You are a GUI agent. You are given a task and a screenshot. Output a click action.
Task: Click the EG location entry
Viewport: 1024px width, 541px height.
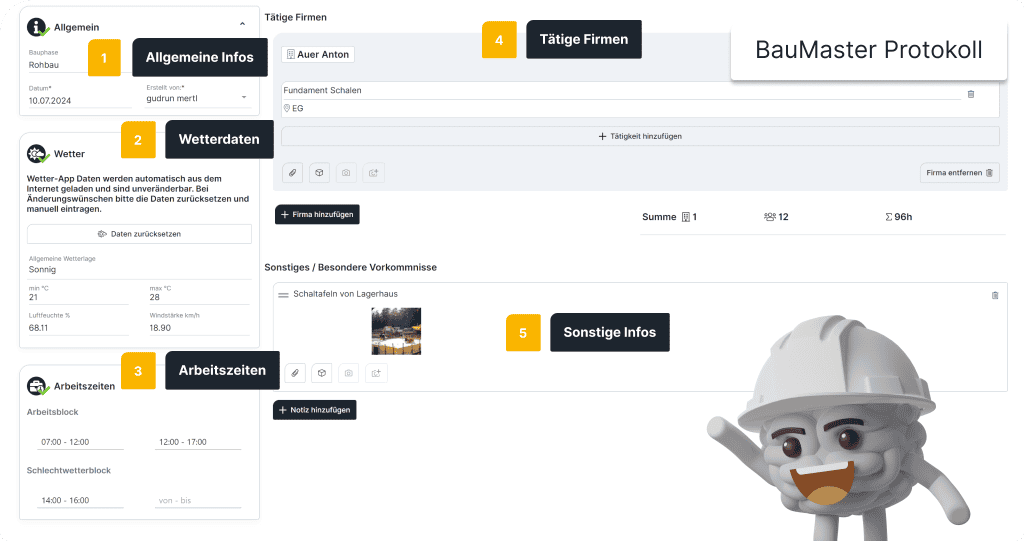click(x=293, y=108)
